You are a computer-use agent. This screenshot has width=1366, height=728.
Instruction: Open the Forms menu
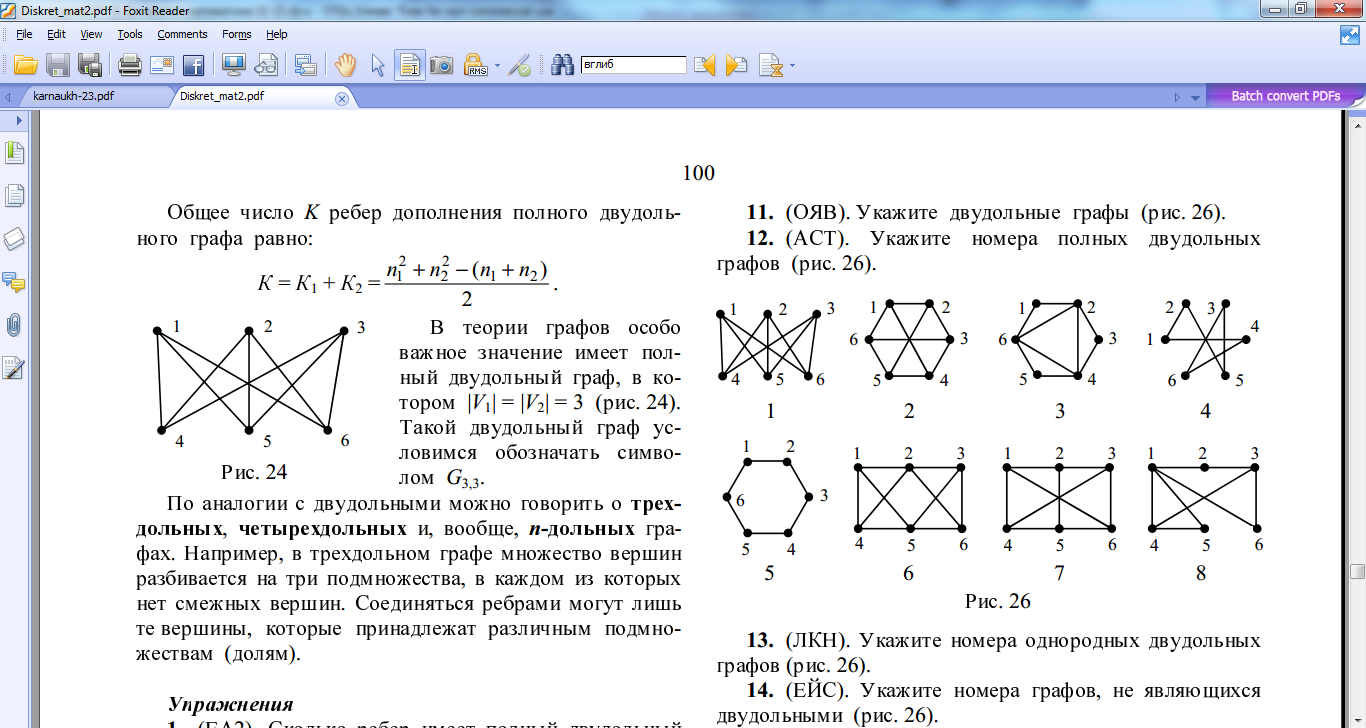point(237,34)
